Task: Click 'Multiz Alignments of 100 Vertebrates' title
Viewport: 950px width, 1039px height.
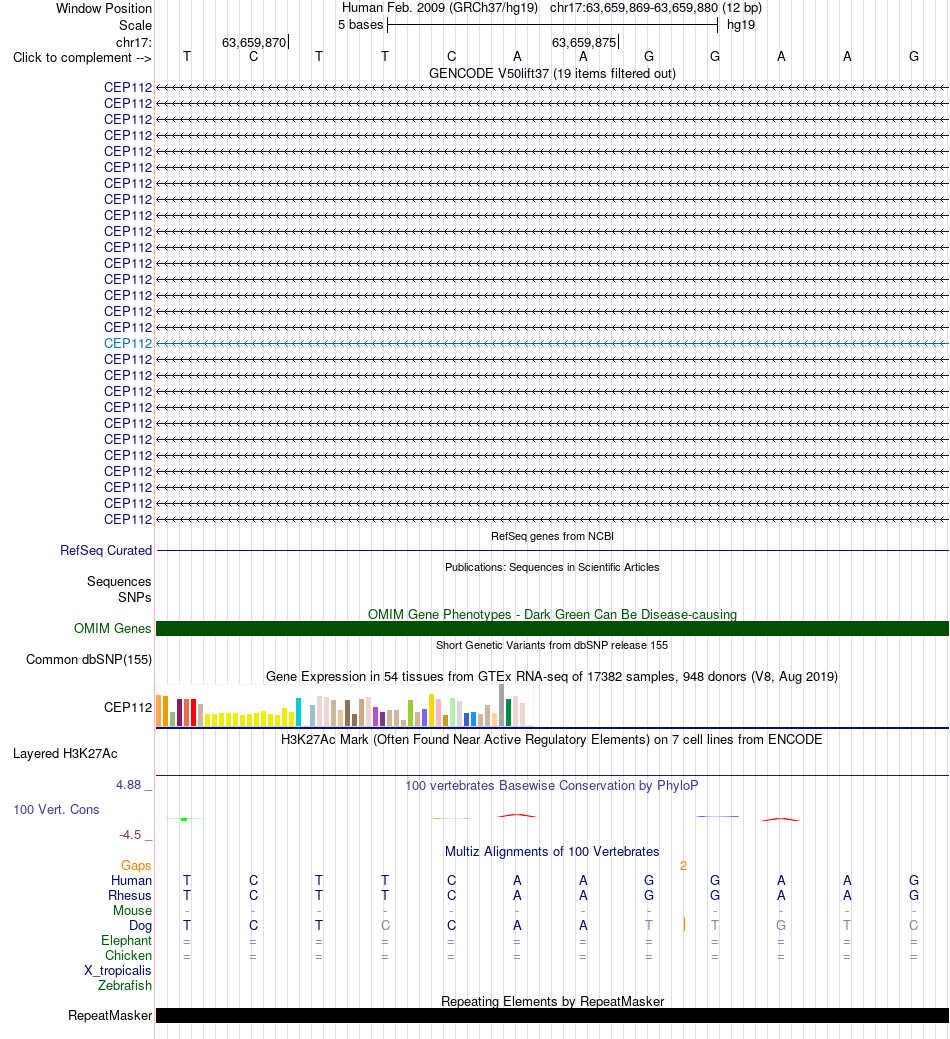Action: coord(552,851)
